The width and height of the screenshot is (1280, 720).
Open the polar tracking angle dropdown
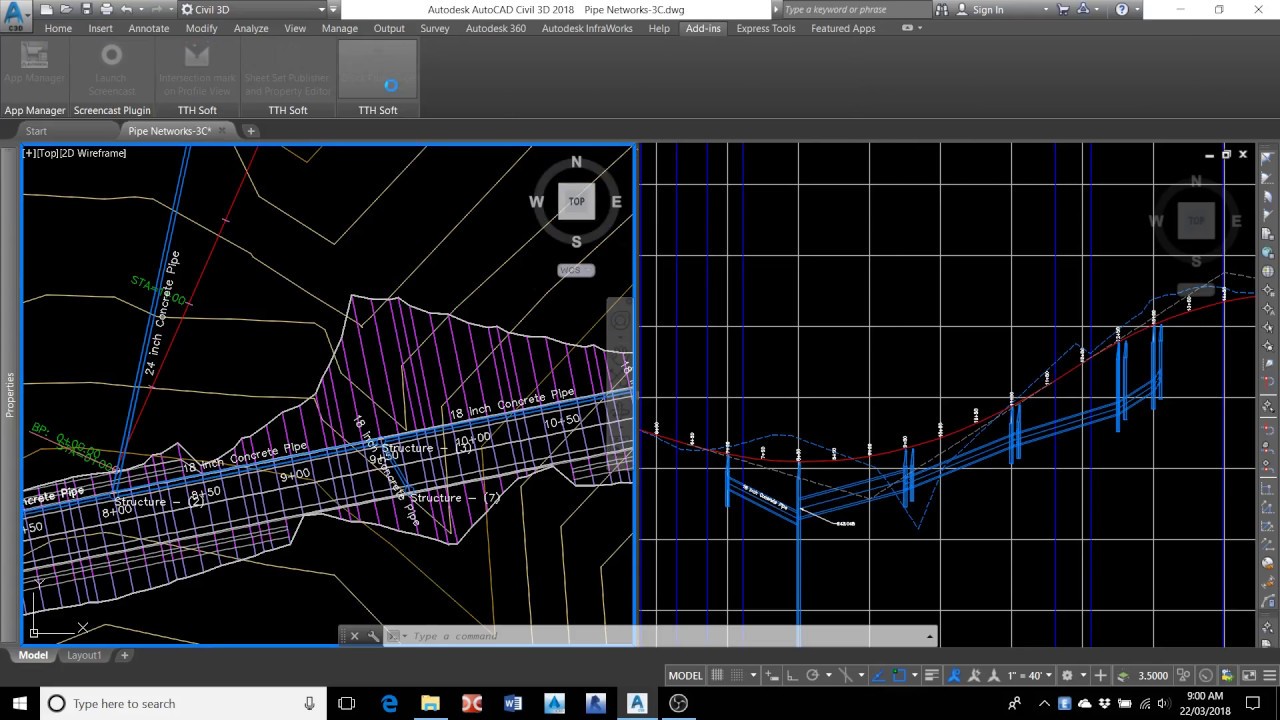[829, 675]
